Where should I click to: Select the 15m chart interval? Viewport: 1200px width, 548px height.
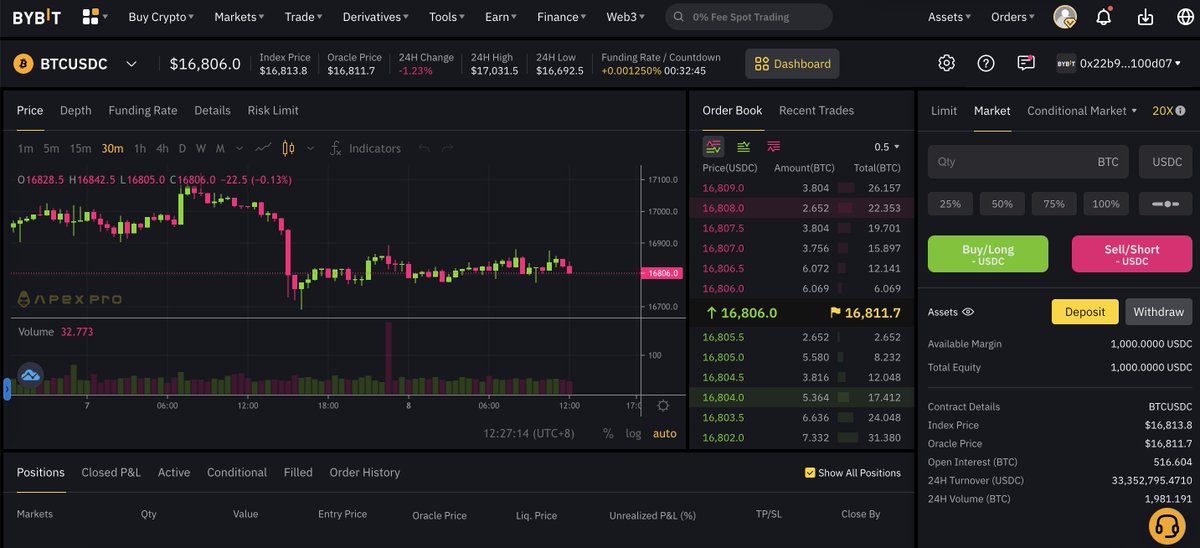pyautogui.click(x=80, y=148)
